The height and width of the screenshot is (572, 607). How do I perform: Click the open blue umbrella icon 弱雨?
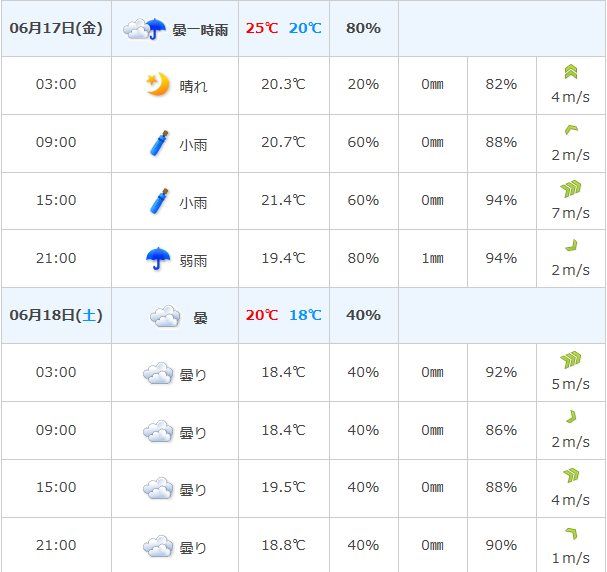(x=158, y=258)
